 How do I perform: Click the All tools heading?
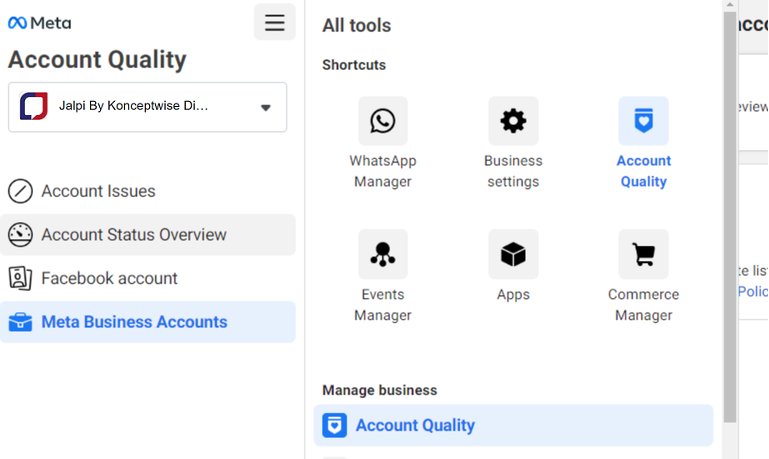(x=357, y=26)
